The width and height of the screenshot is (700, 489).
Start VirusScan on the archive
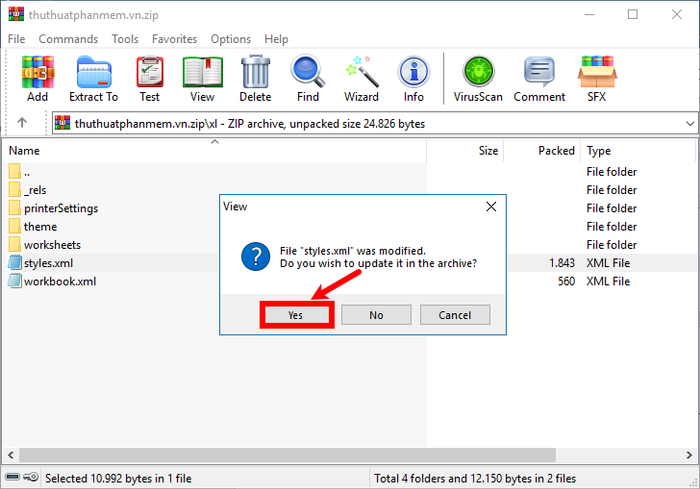(x=478, y=79)
